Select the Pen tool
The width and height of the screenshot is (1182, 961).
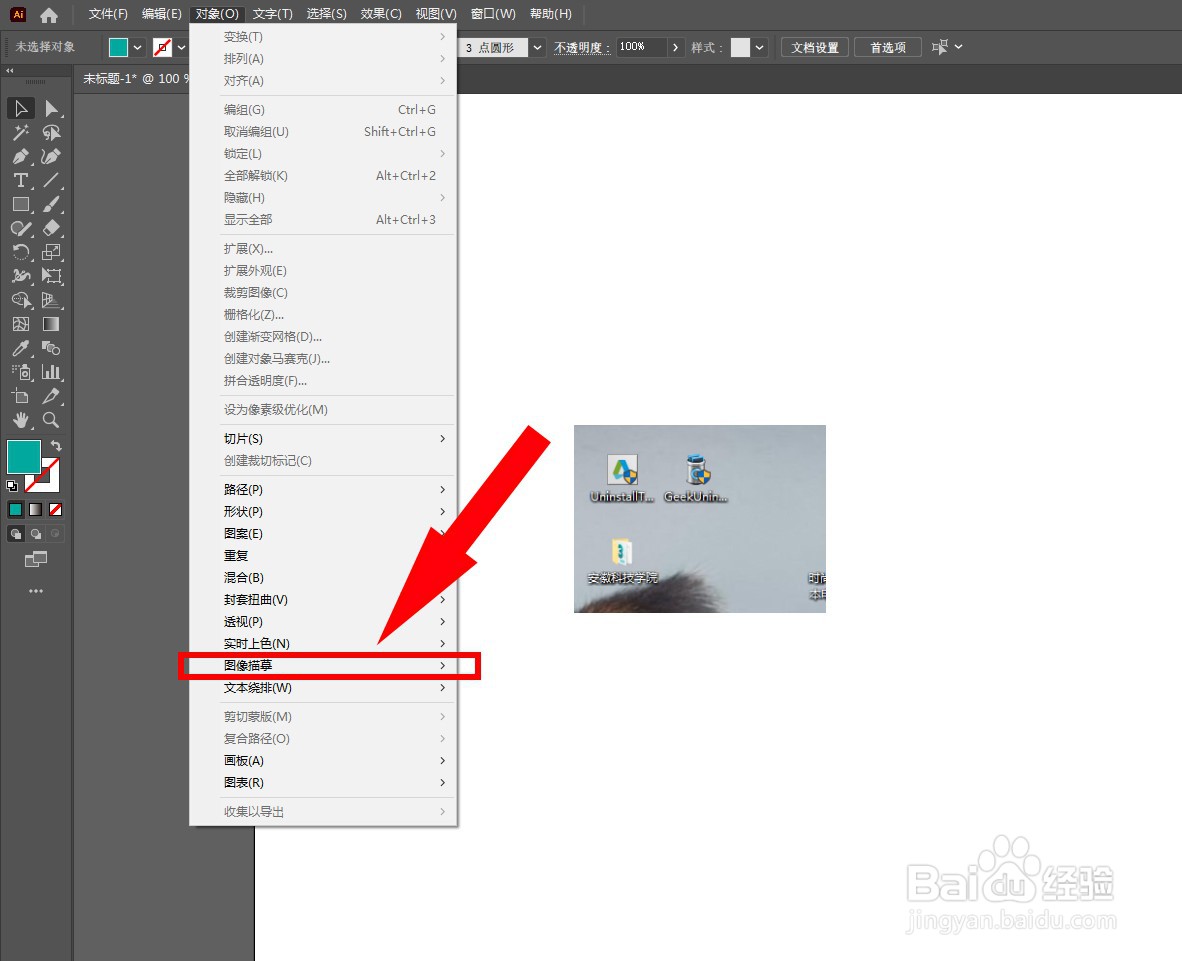(21, 157)
